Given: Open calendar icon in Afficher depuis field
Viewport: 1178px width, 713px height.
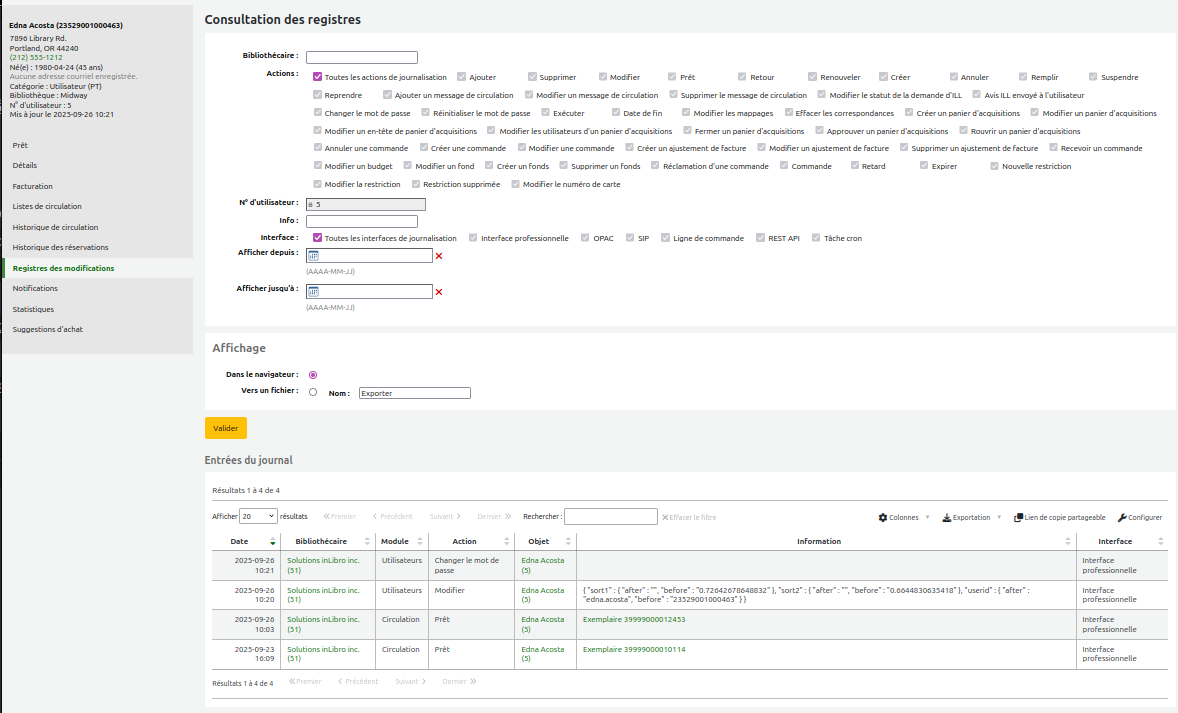Looking at the screenshot, I should [314, 256].
